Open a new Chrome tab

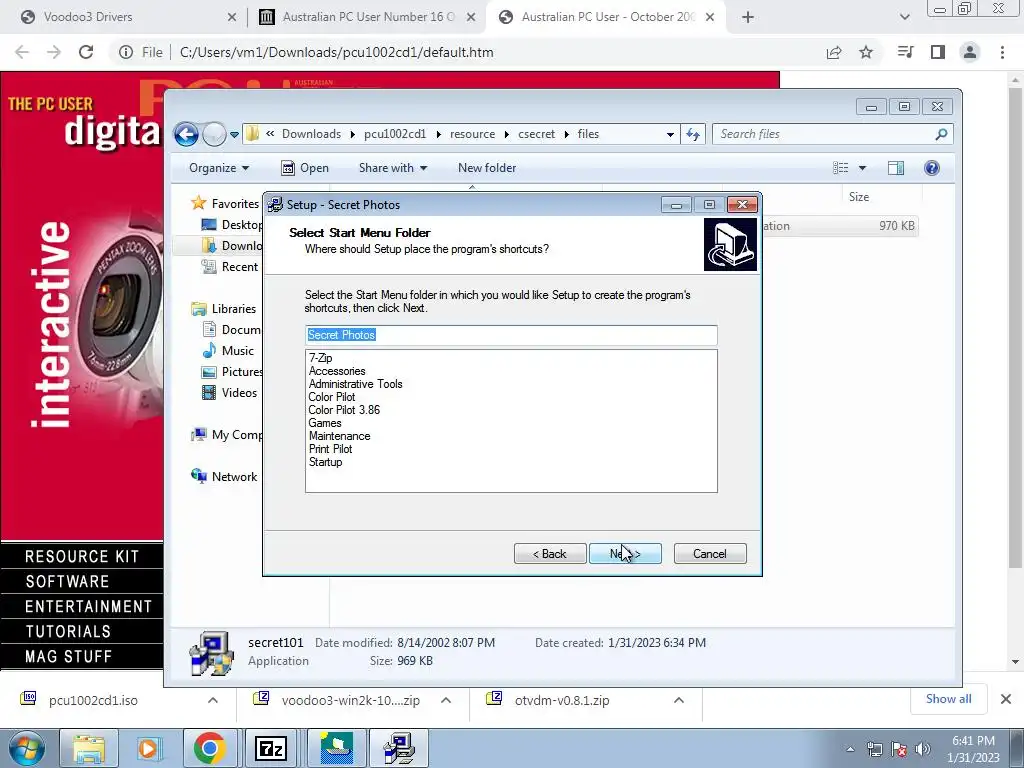pos(748,17)
